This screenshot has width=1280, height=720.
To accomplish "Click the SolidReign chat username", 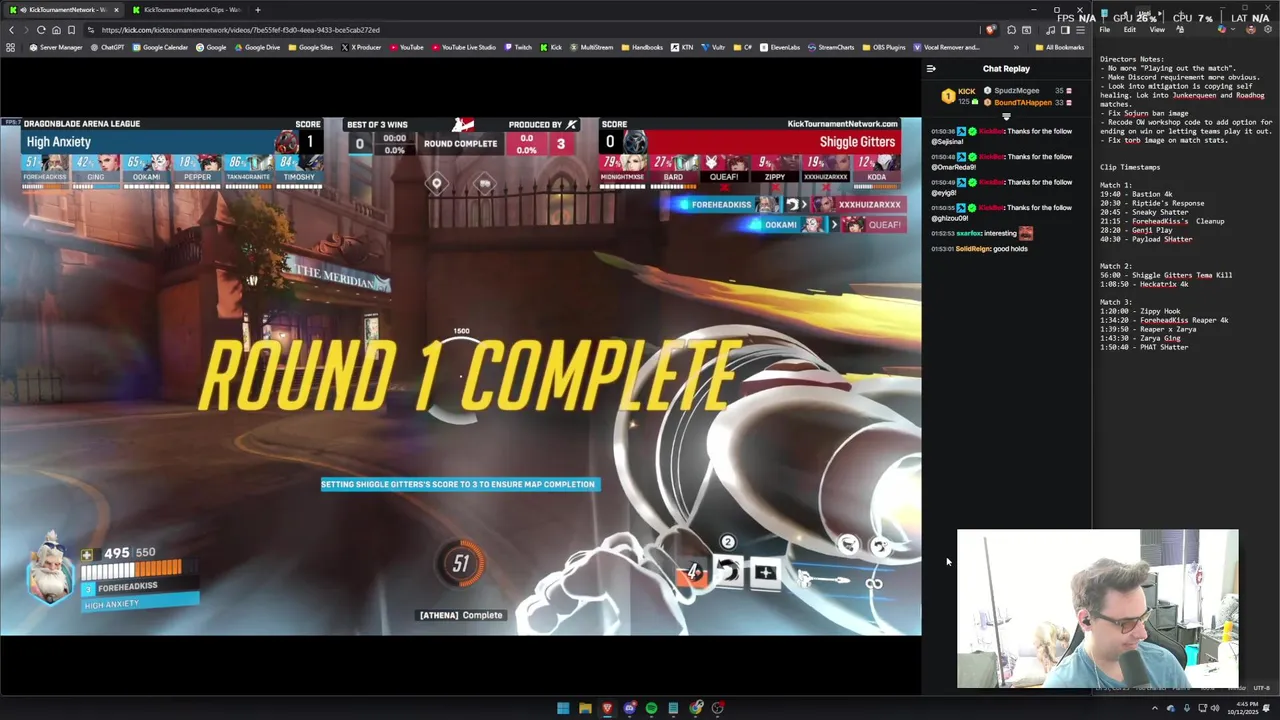I will coord(972,249).
